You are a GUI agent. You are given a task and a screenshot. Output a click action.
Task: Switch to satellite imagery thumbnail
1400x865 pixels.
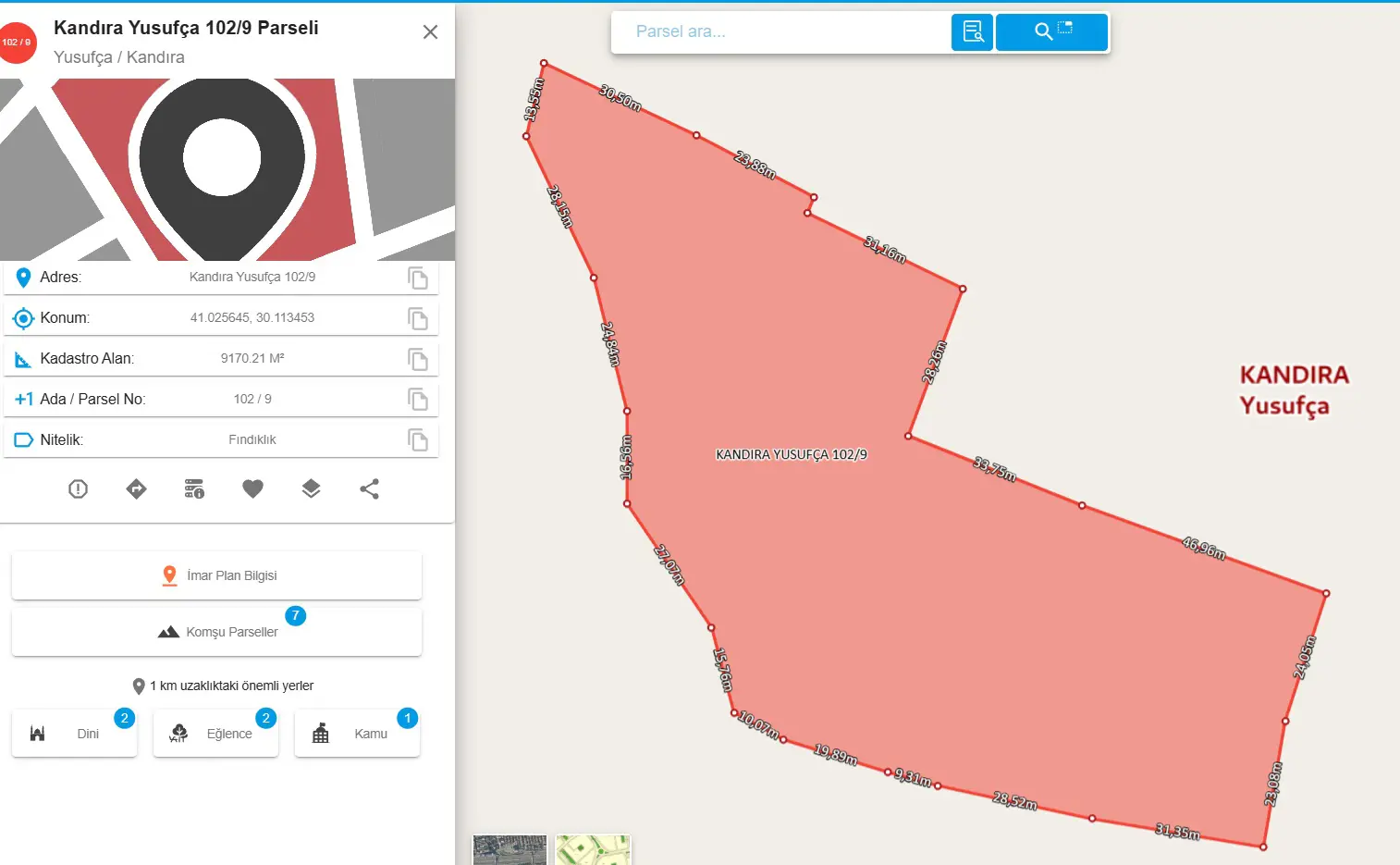510,850
